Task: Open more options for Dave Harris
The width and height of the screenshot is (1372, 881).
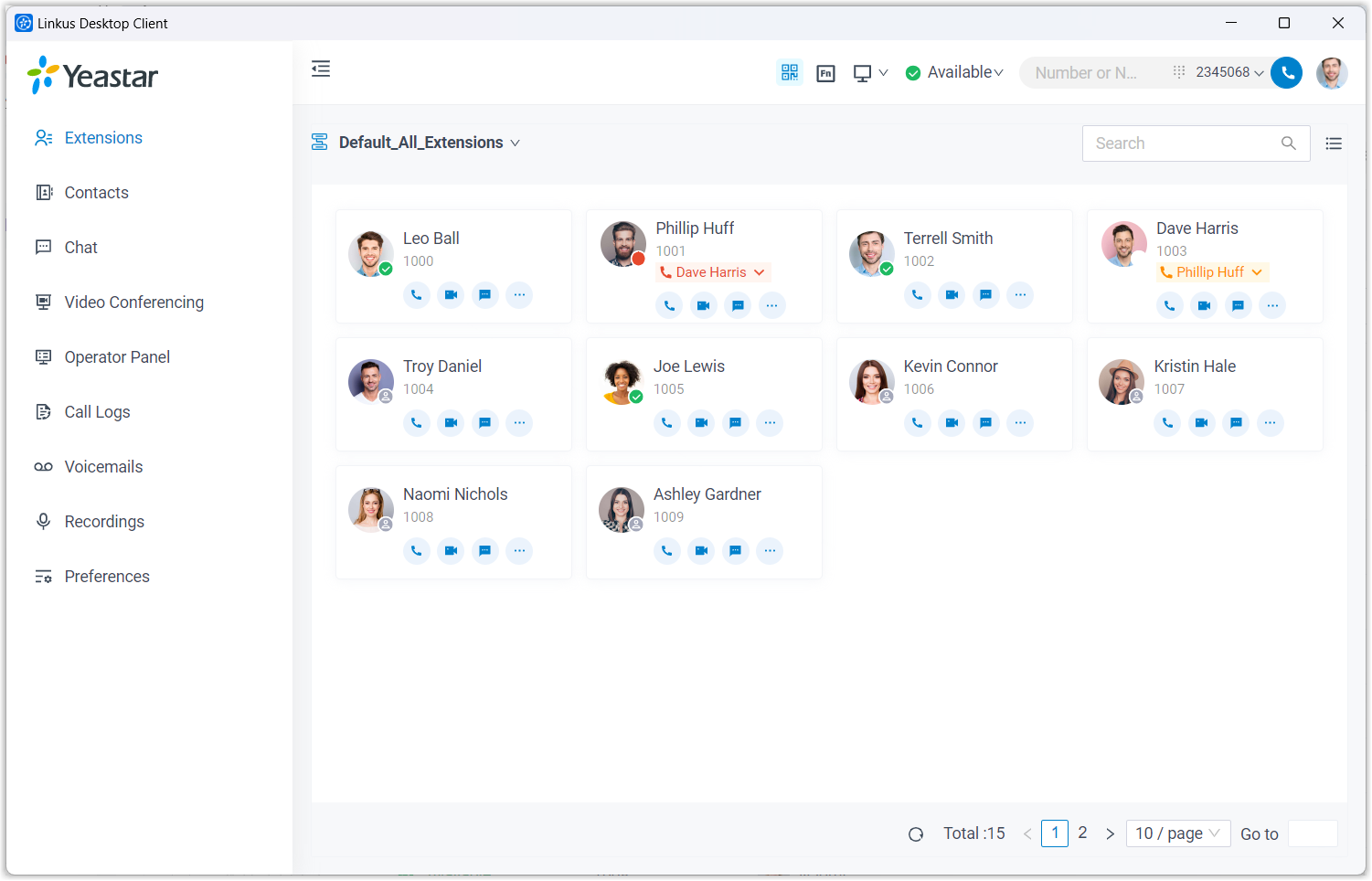Action: 1272,305
